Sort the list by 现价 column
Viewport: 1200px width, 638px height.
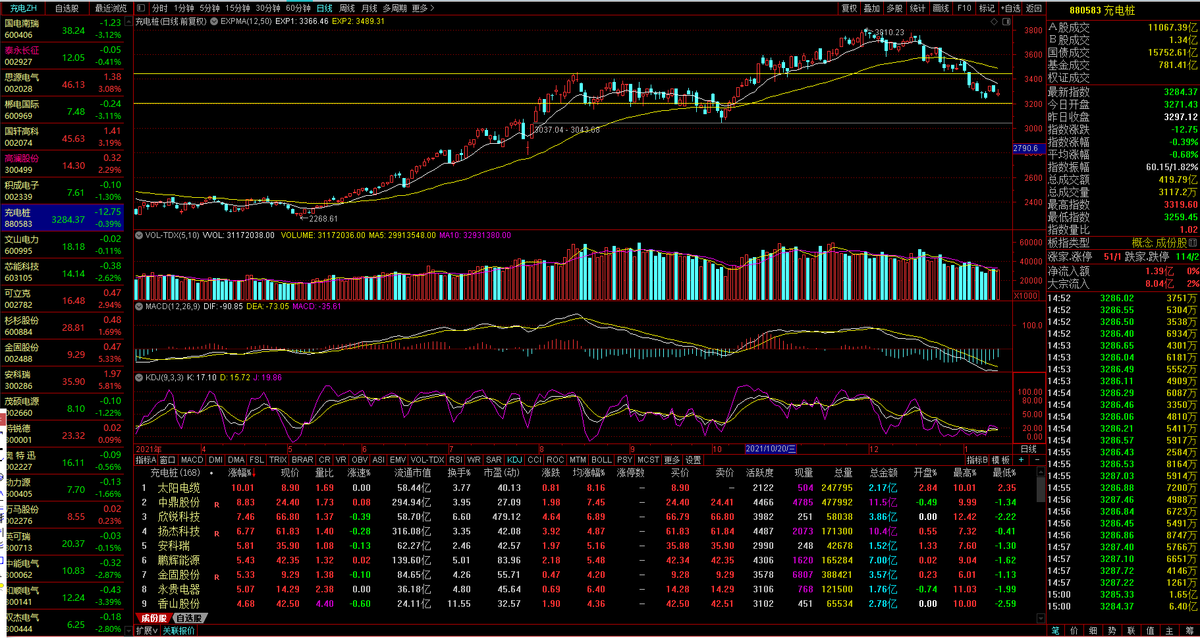tap(289, 472)
